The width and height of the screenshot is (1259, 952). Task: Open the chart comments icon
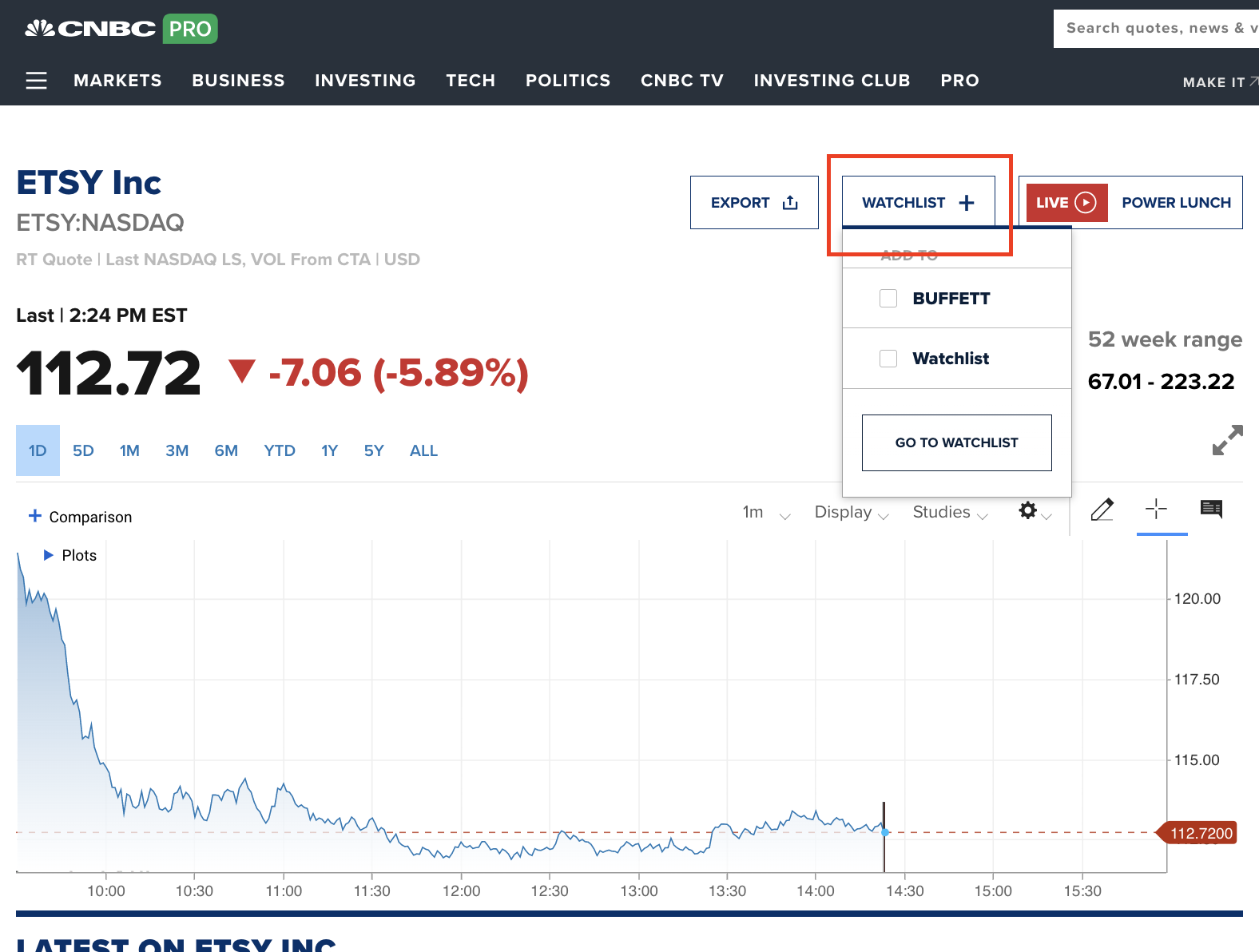[x=1211, y=509]
